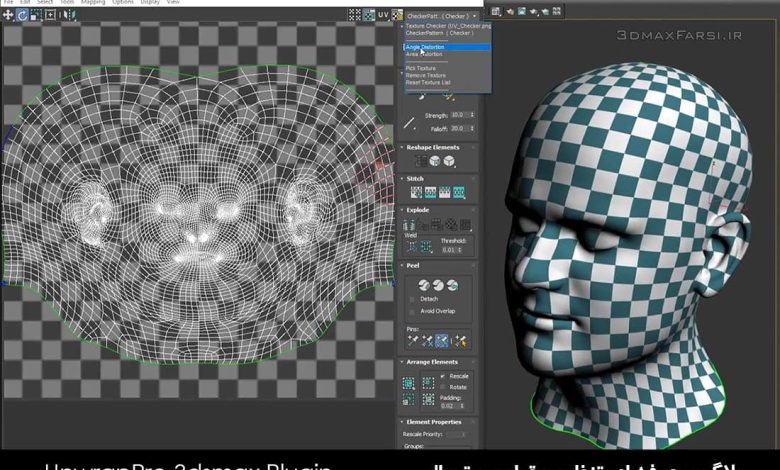Open the Mapping menu
The image size is (780, 470).
pos(95,2)
